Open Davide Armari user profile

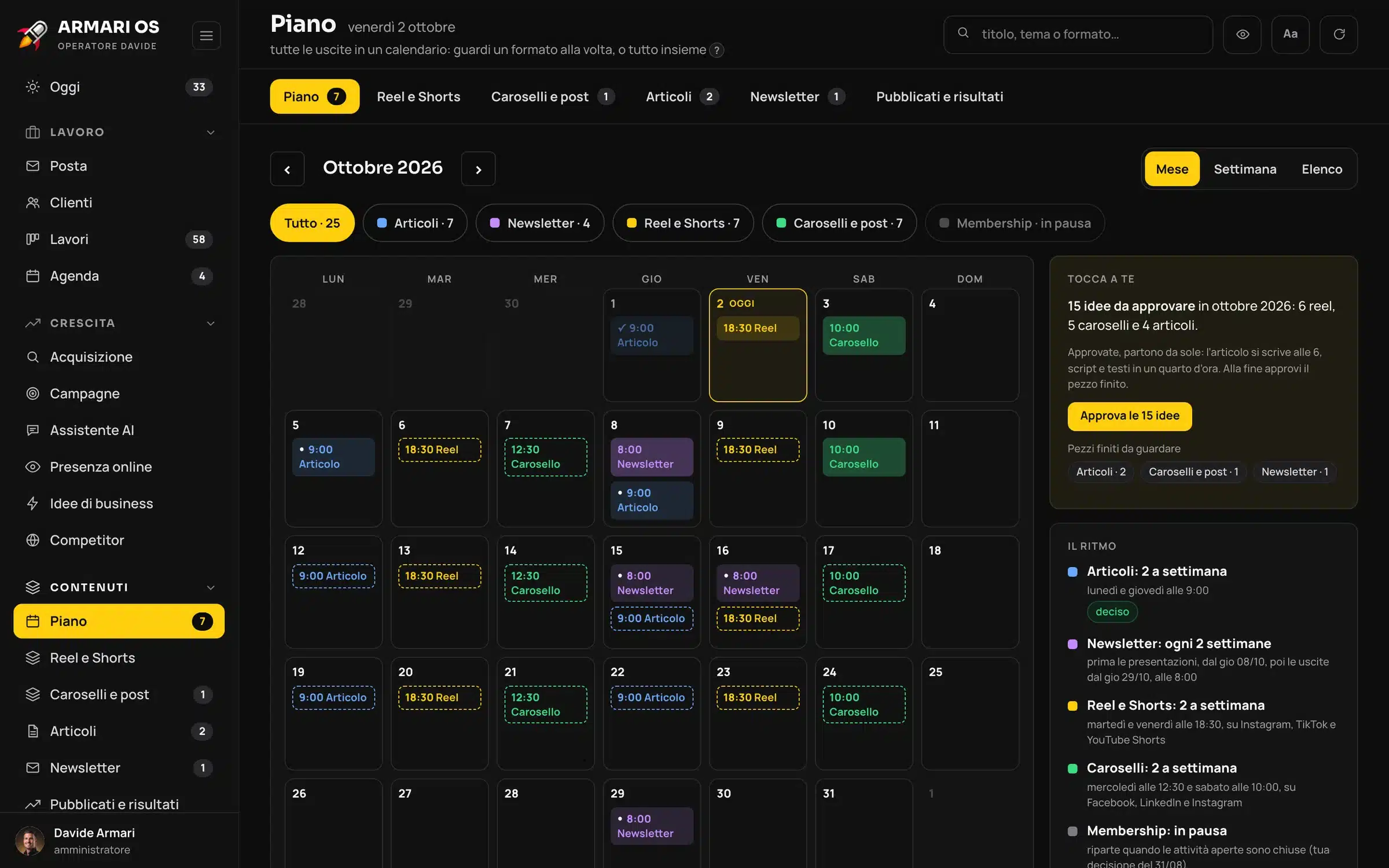click(x=119, y=841)
